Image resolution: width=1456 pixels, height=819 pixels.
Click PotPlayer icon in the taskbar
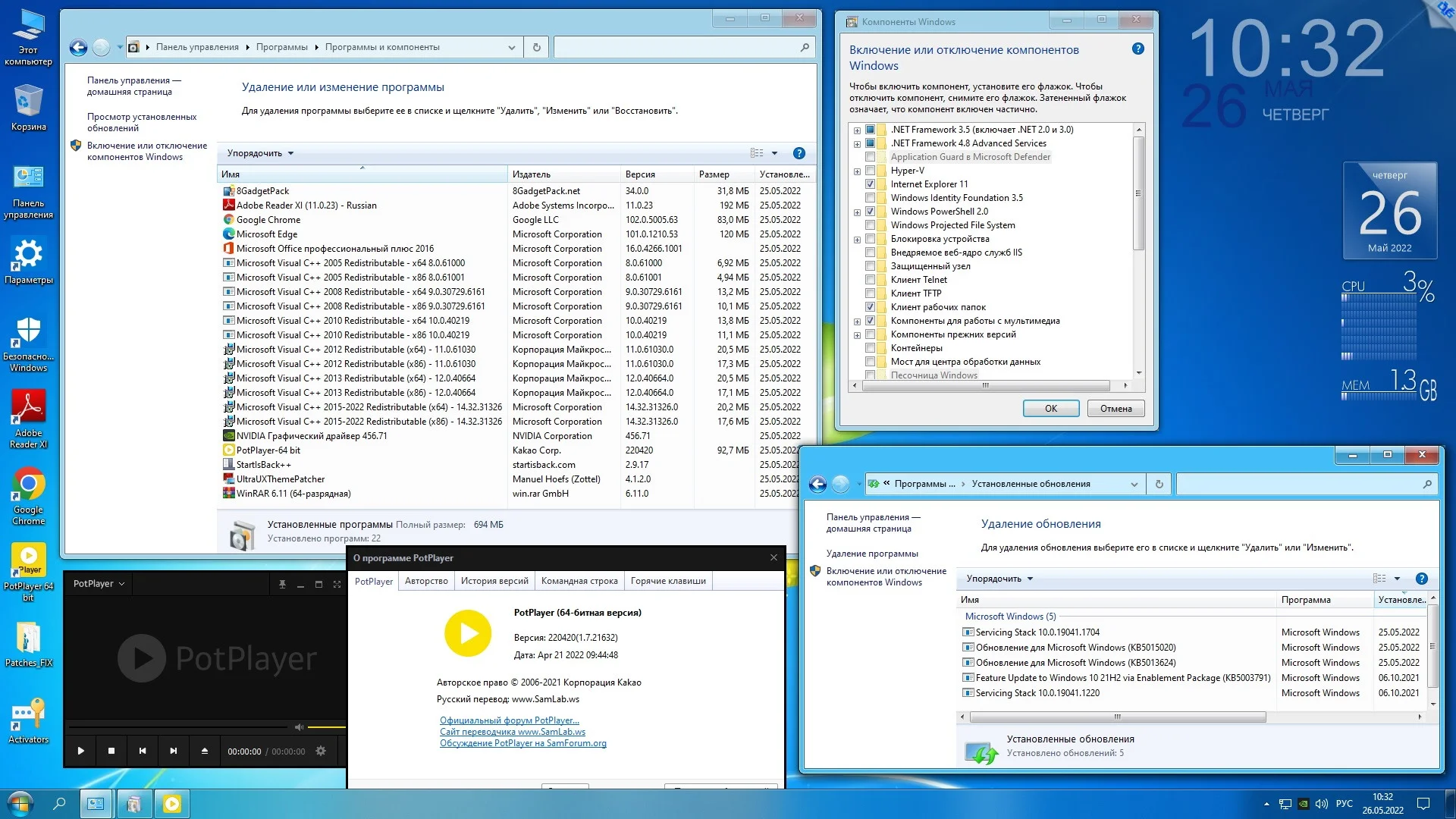click(x=172, y=804)
